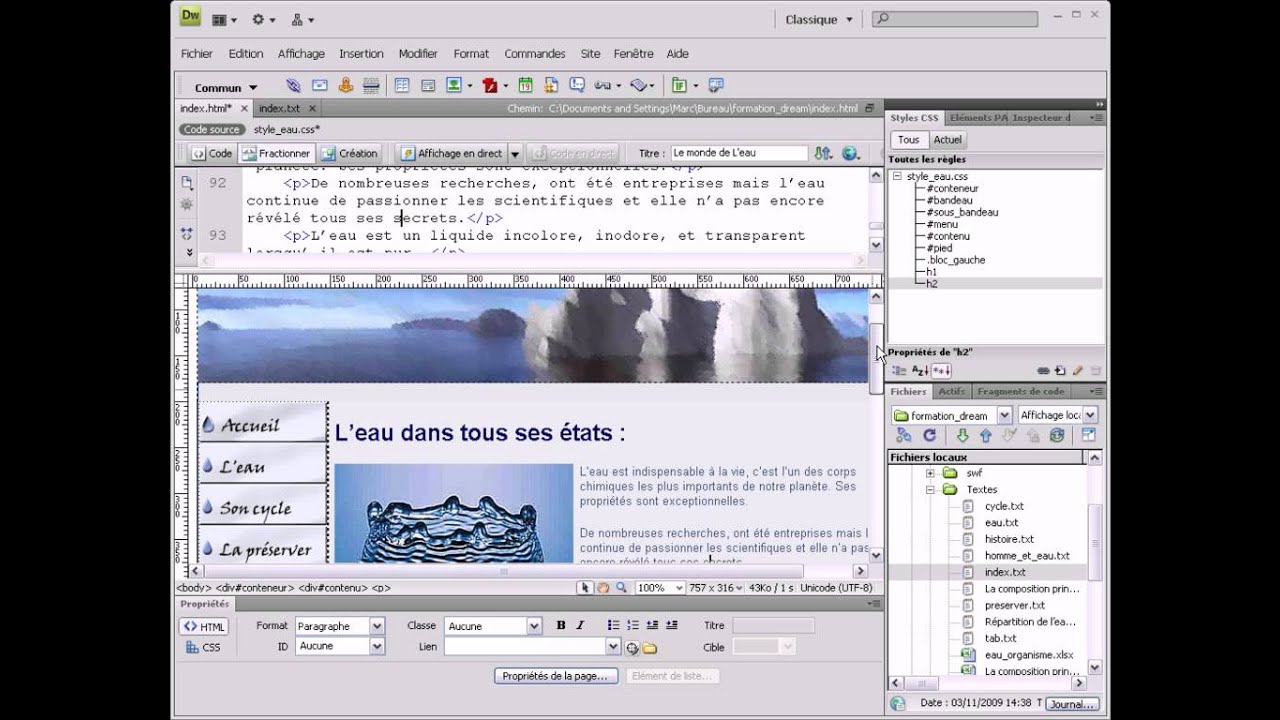Click Preview in browser globe icon
Viewport: 1280px width, 720px height.
click(851, 153)
